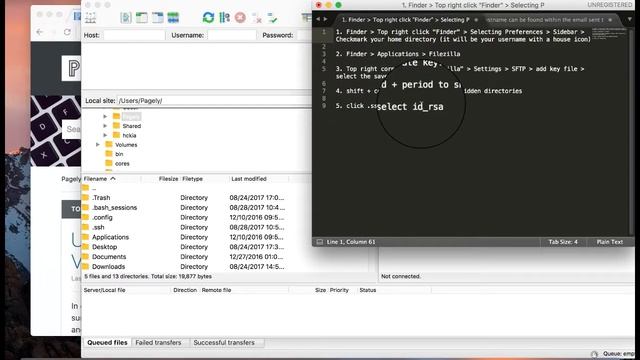Toggle remote directory tree view icon

pos(158,18)
